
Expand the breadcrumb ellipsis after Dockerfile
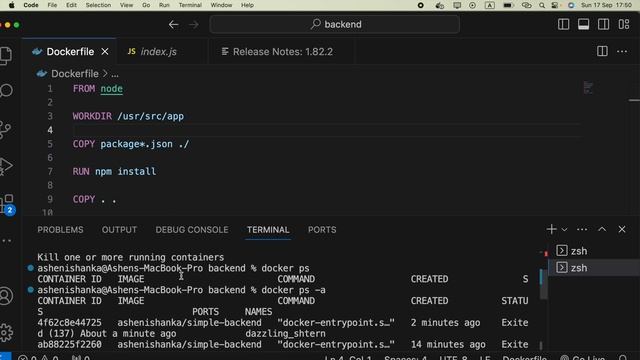click(115, 74)
